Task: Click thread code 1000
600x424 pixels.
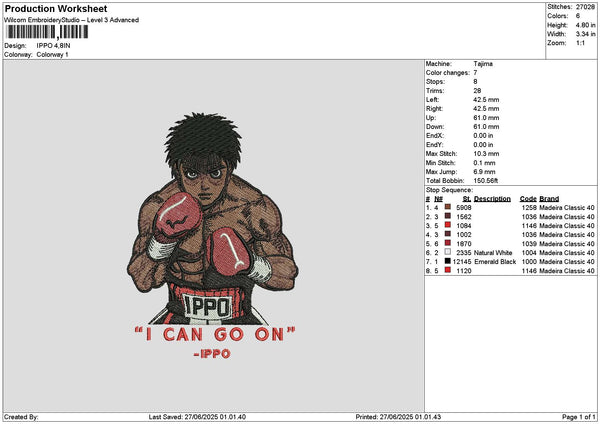Action: tap(529, 261)
